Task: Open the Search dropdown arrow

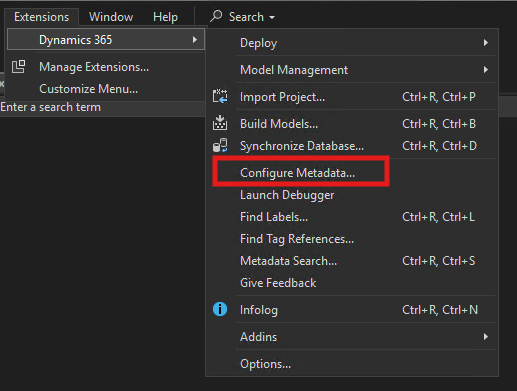Action: point(272,17)
